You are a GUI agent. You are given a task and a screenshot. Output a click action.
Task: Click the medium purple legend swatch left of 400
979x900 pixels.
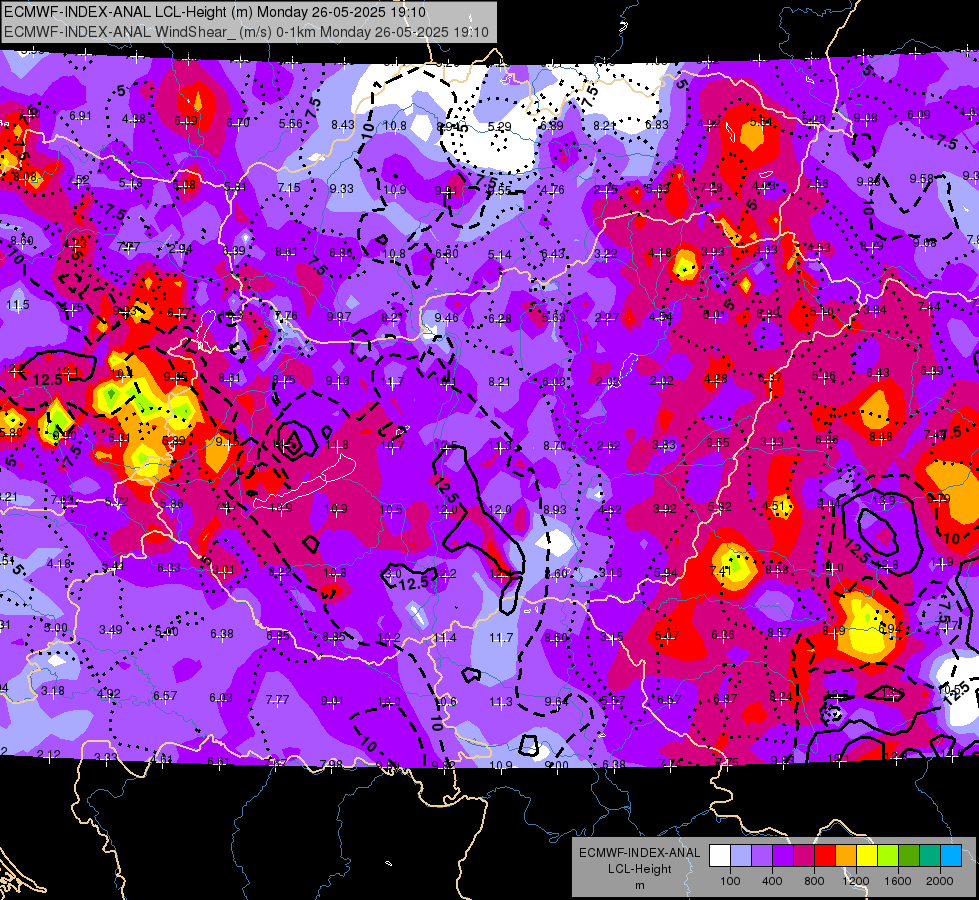click(x=762, y=856)
